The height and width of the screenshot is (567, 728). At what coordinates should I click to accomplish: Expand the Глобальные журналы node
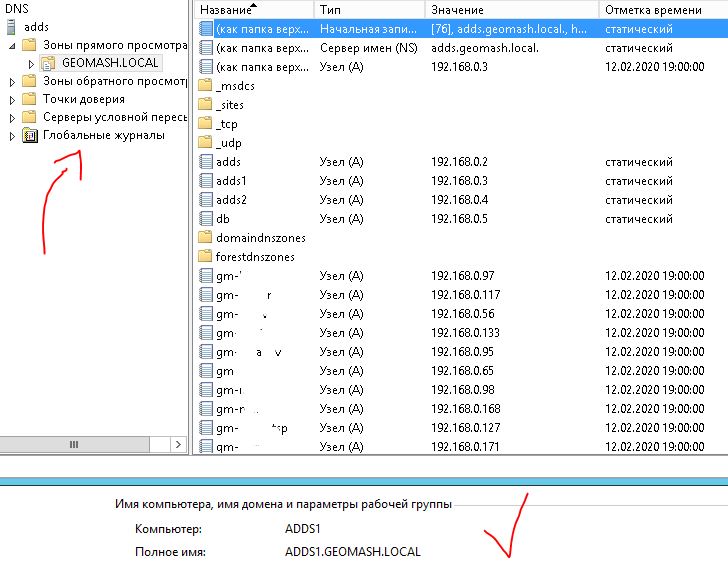click(13, 136)
